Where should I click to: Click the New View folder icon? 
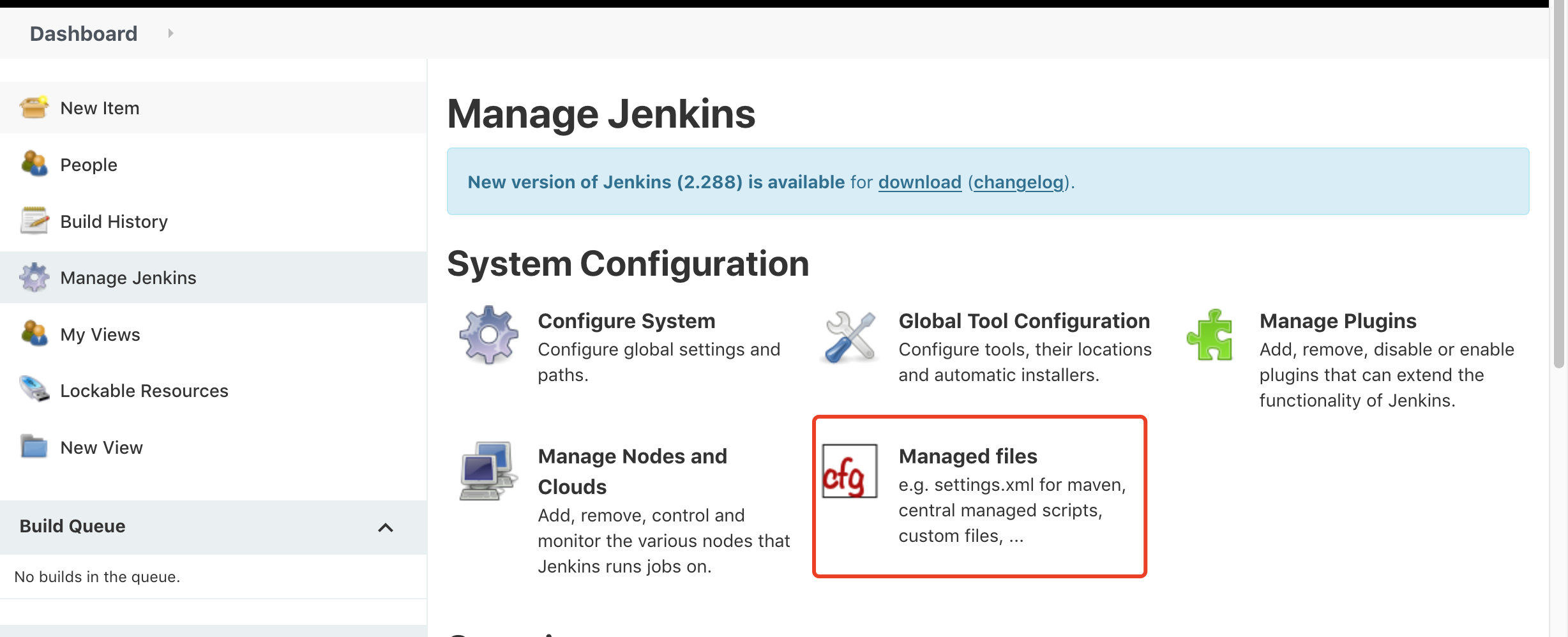point(34,447)
